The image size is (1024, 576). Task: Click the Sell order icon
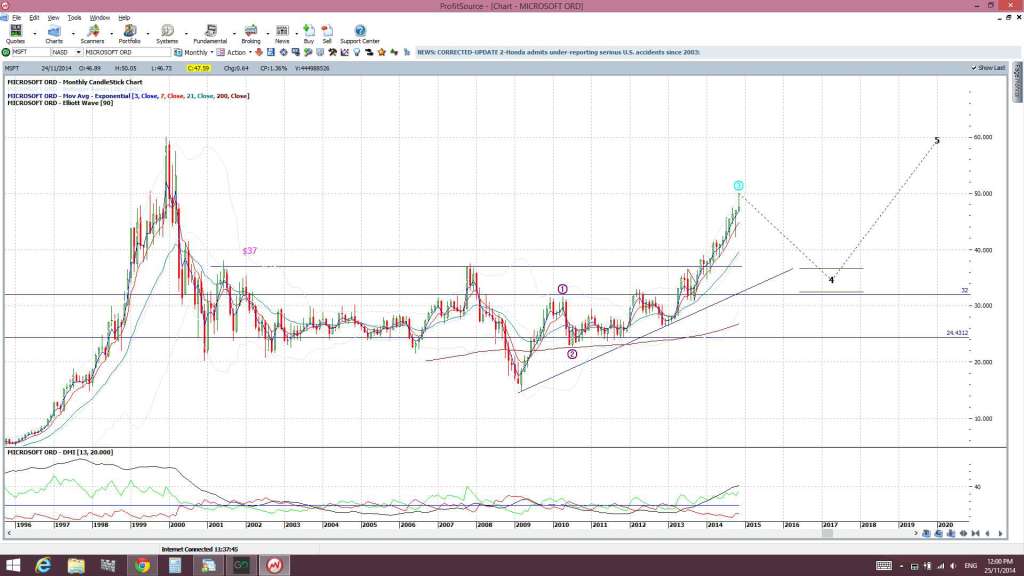(x=327, y=33)
